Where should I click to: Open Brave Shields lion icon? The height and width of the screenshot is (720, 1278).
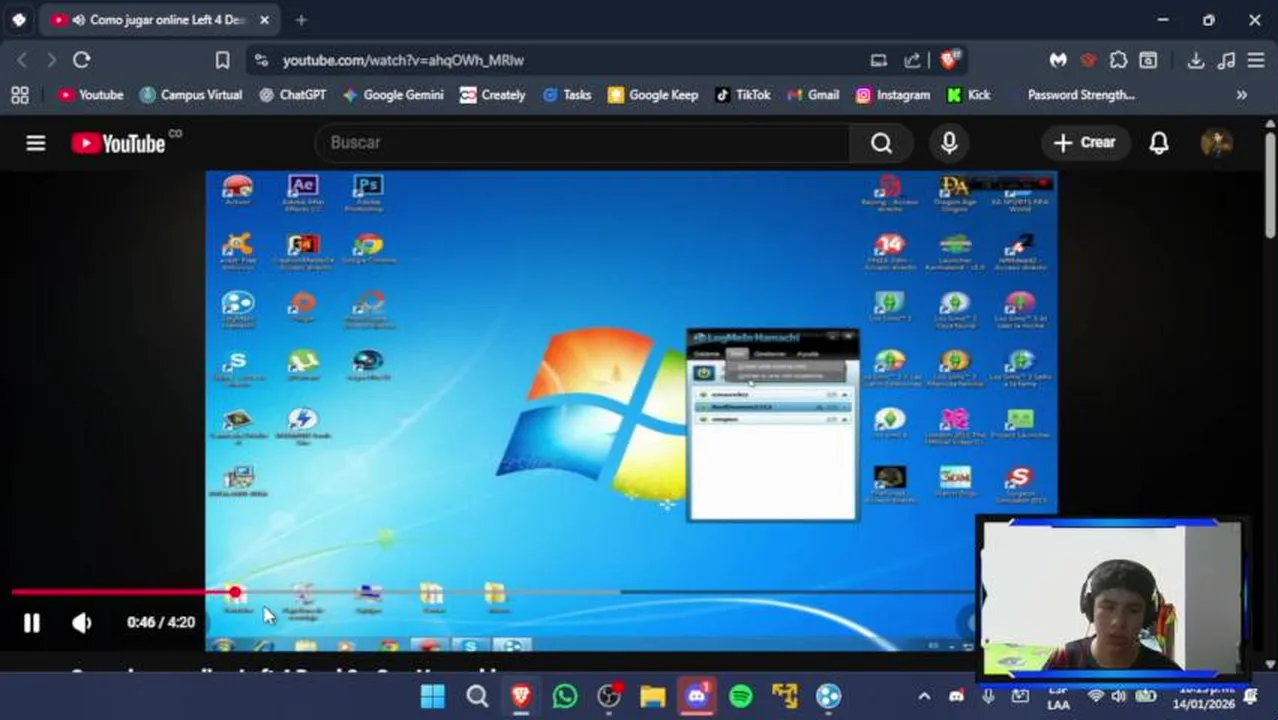point(949,60)
